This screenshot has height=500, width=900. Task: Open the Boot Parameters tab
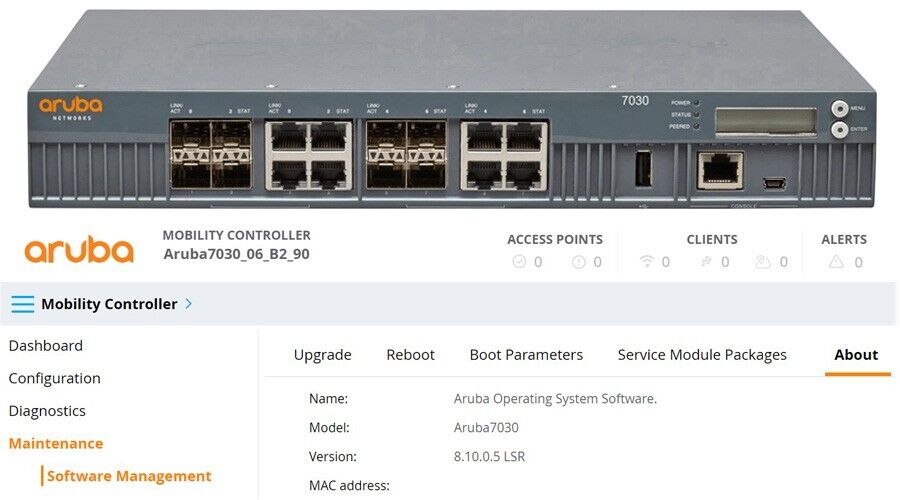coord(526,355)
